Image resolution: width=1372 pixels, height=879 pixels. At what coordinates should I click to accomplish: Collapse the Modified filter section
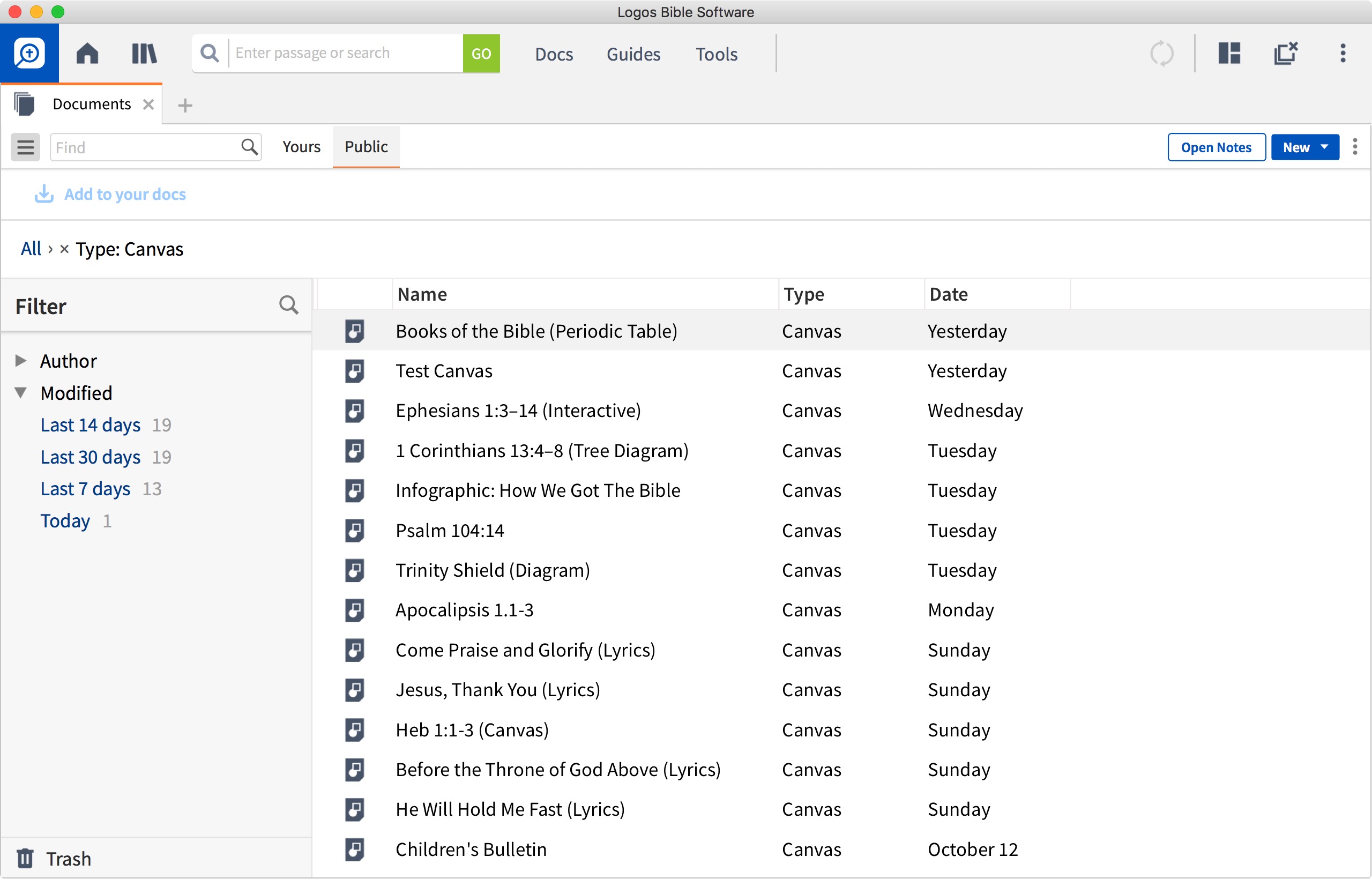[20, 393]
